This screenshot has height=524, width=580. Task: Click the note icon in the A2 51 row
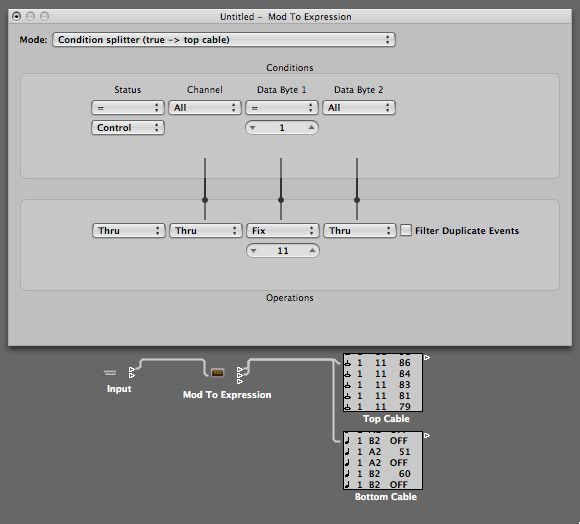tap(347, 452)
